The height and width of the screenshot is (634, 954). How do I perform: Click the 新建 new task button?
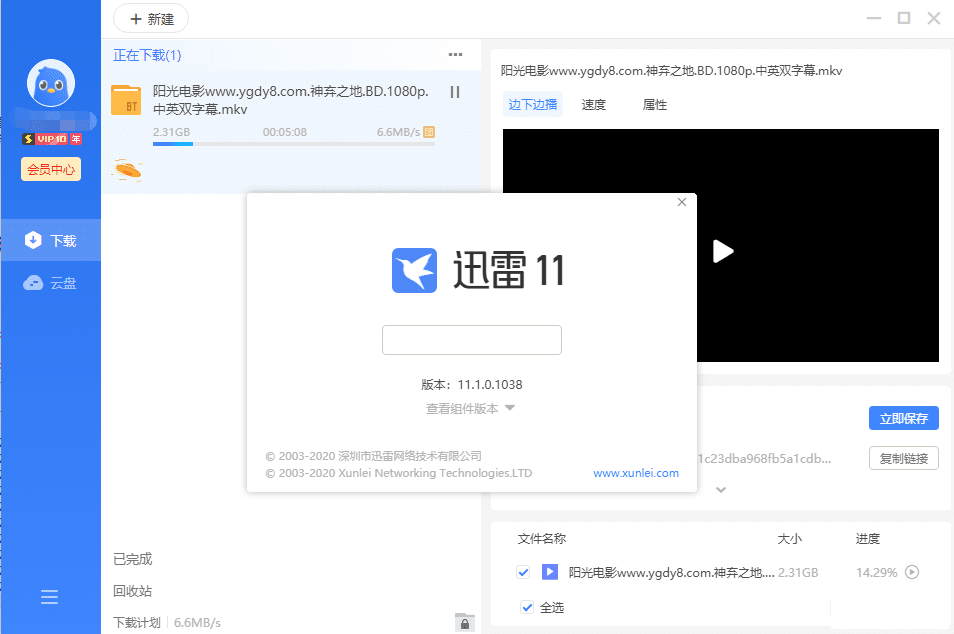(x=151, y=19)
